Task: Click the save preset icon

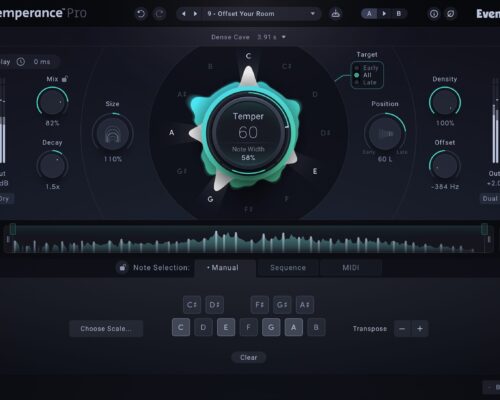Action: pos(335,14)
